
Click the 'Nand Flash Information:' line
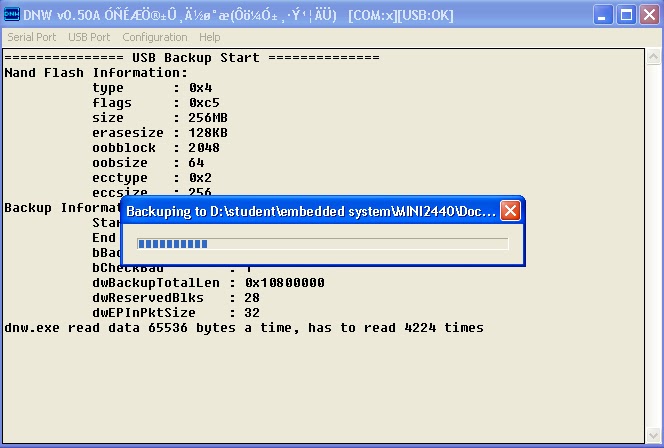96,73
